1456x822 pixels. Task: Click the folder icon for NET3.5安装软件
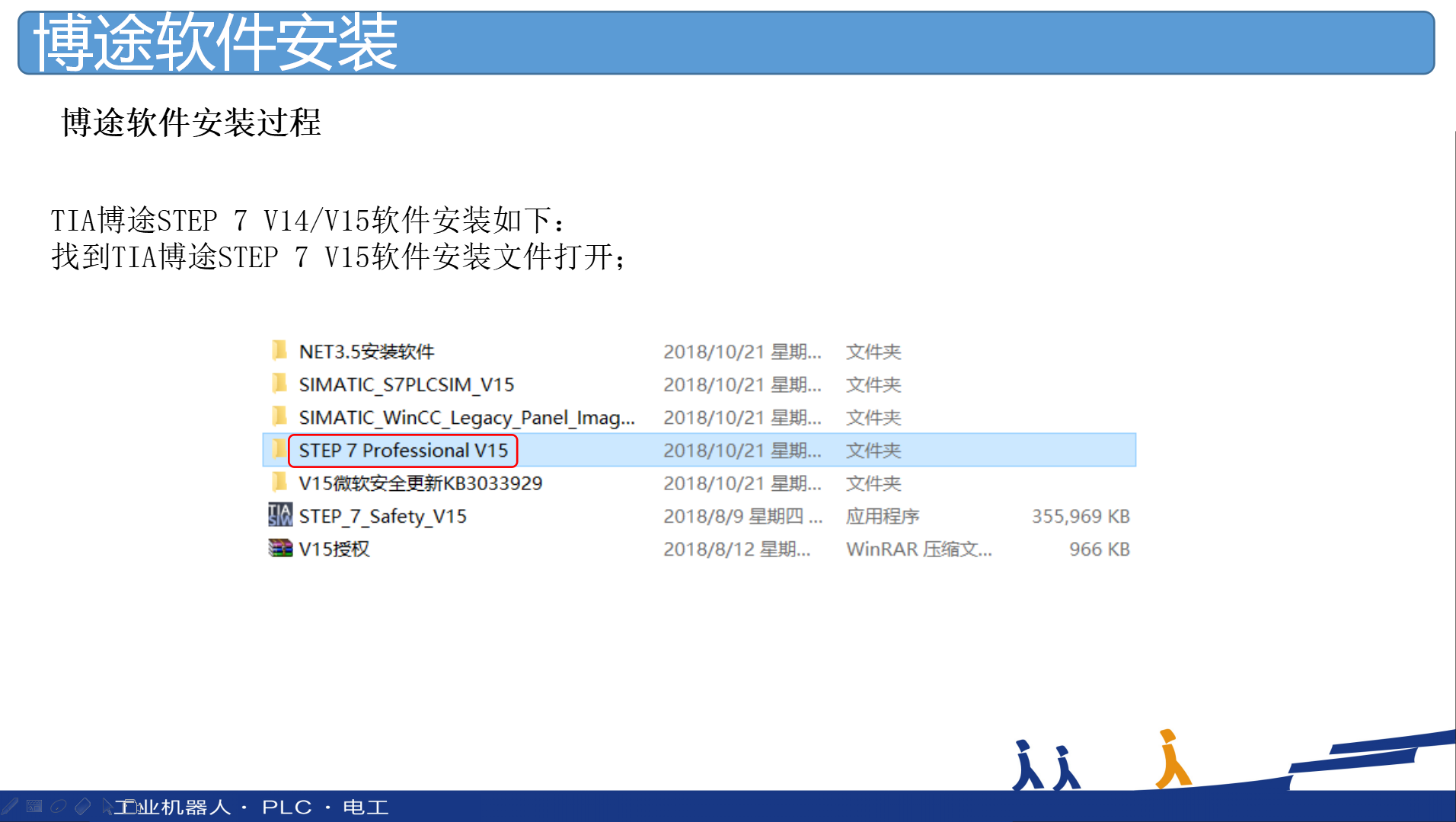click(279, 351)
